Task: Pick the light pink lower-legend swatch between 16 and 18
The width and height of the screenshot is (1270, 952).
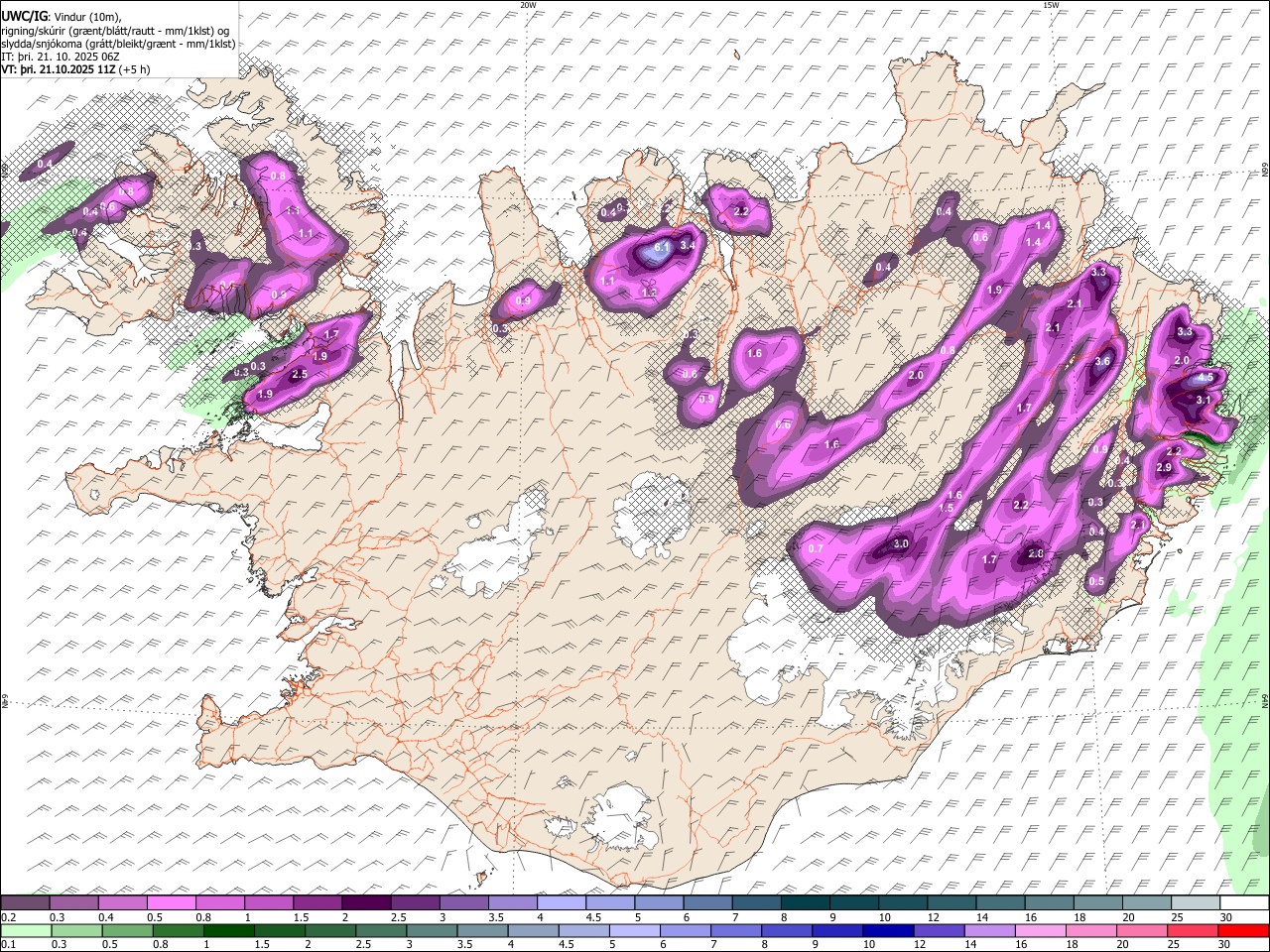Action: [1041, 931]
